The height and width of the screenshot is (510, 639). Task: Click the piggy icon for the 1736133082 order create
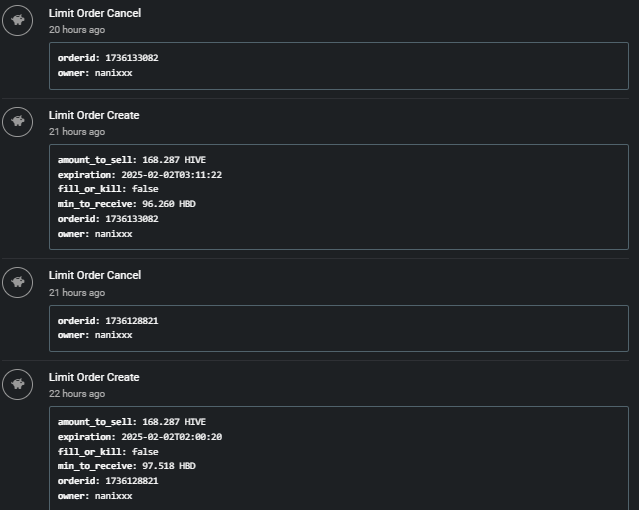point(17,122)
